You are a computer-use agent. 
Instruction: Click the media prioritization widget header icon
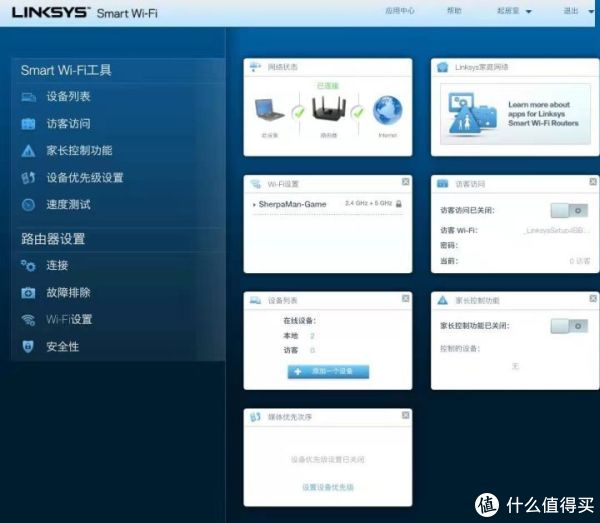(255, 417)
